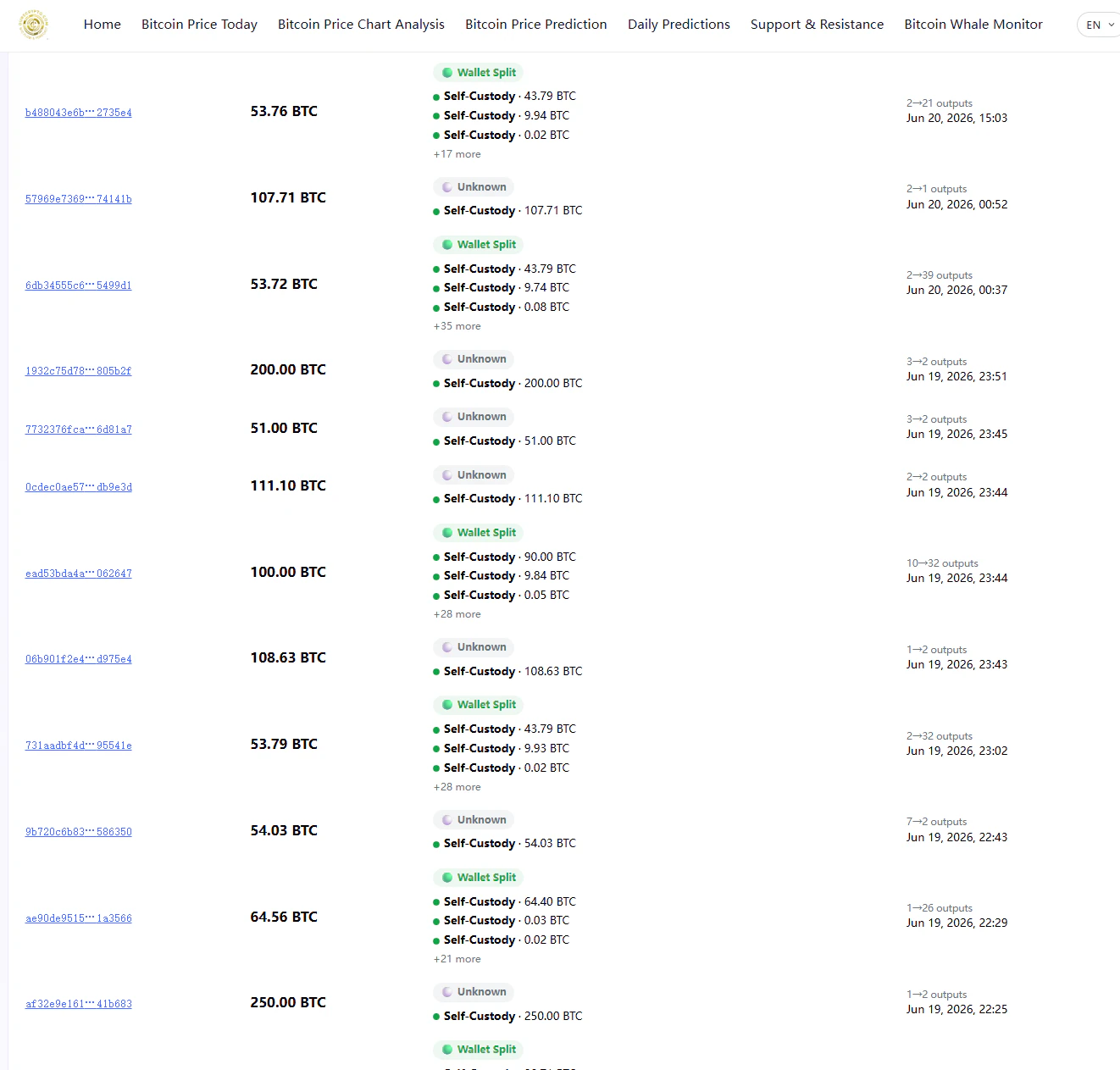
Task: Click Unknown badge on 200.00 BTC row
Action: pos(474,359)
